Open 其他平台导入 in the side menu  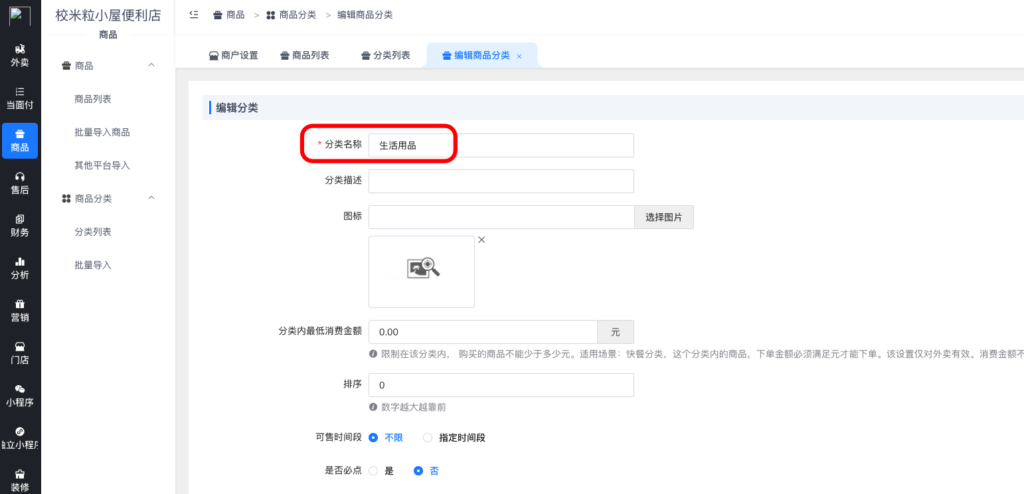(x=102, y=165)
